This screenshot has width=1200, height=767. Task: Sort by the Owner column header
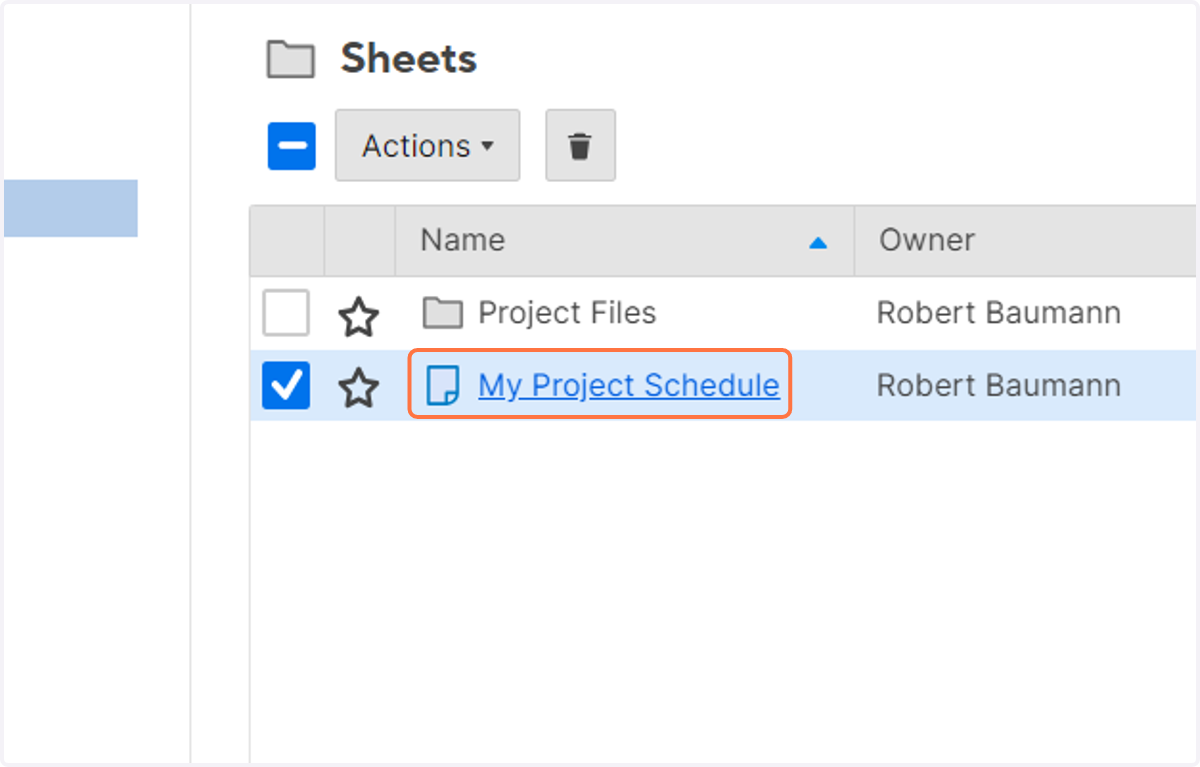click(1025, 240)
